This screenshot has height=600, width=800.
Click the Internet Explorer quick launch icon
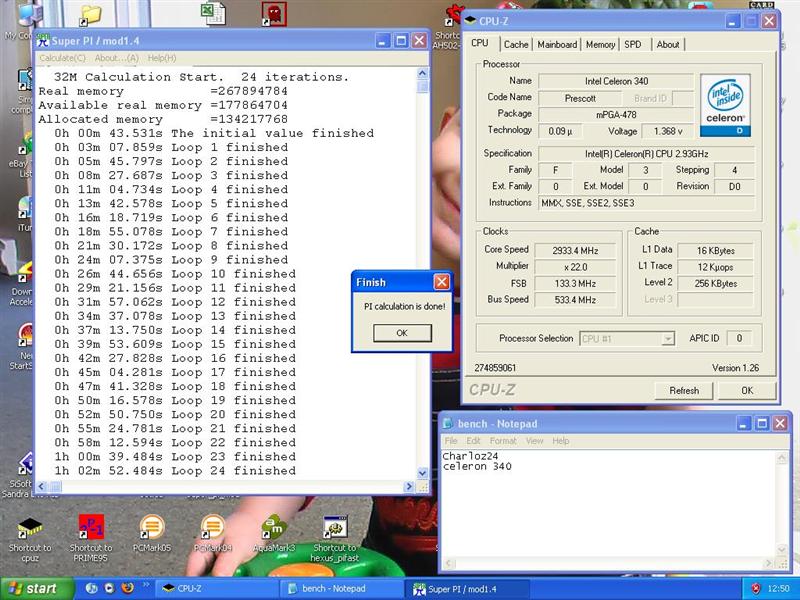[x=92, y=588]
